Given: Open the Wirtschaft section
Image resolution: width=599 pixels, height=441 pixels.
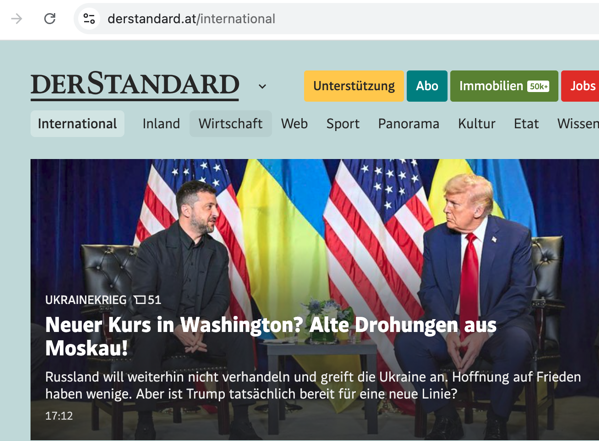Looking at the screenshot, I should coord(231,124).
